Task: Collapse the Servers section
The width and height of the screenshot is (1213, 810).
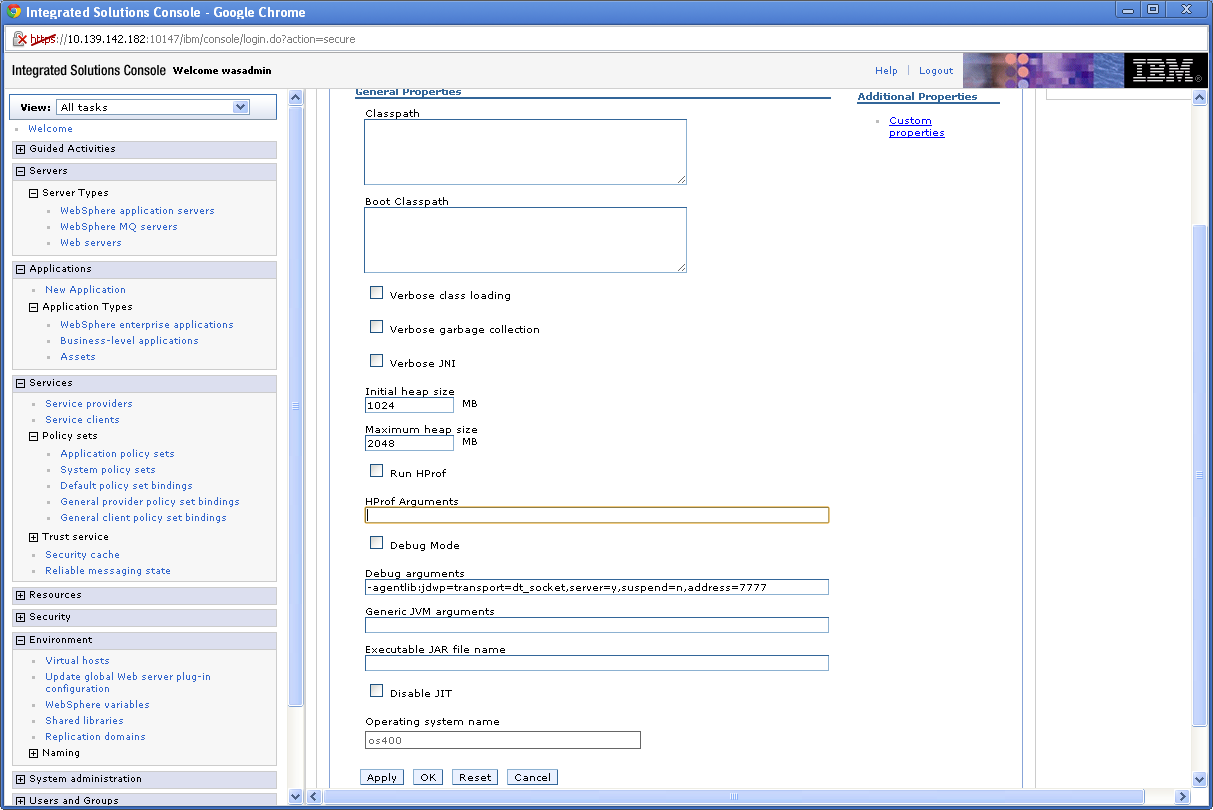Action: [20, 171]
